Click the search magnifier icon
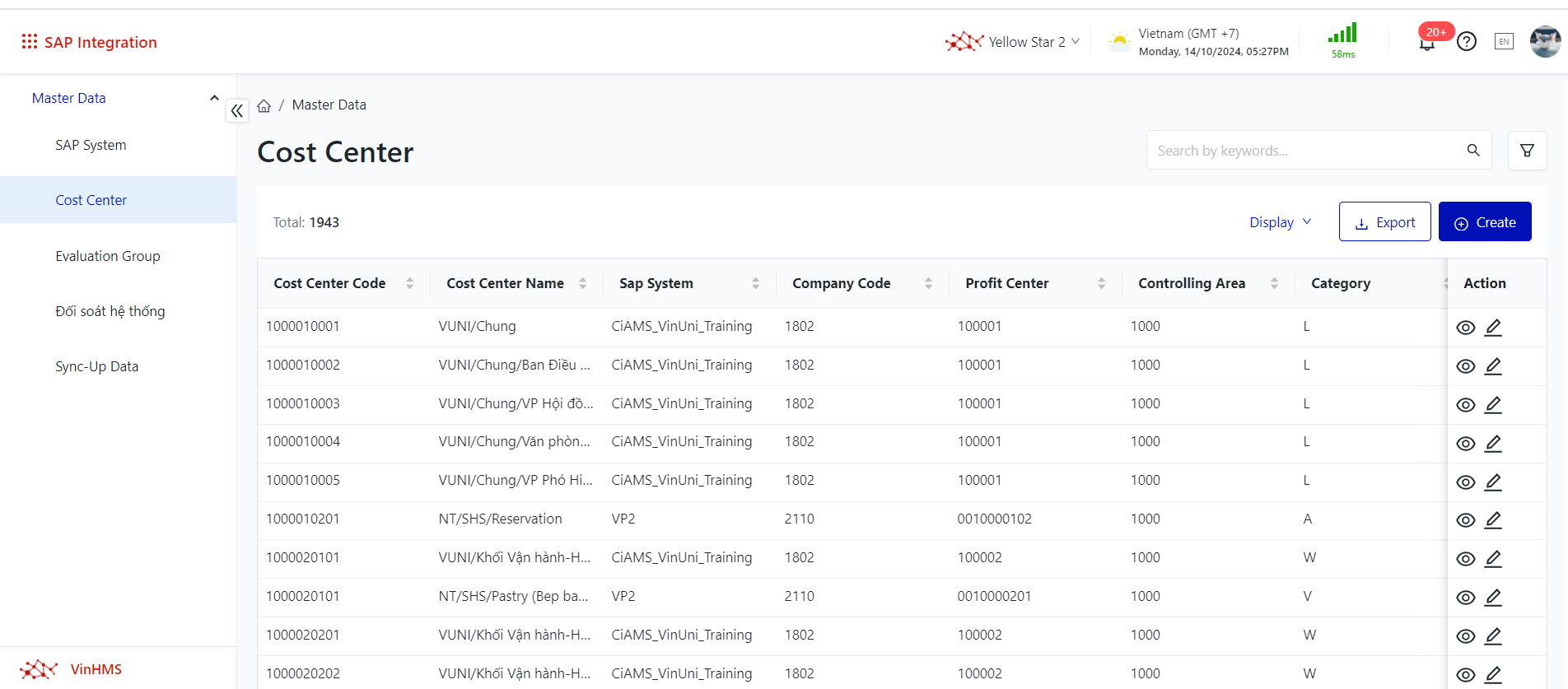 pos(1473,151)
